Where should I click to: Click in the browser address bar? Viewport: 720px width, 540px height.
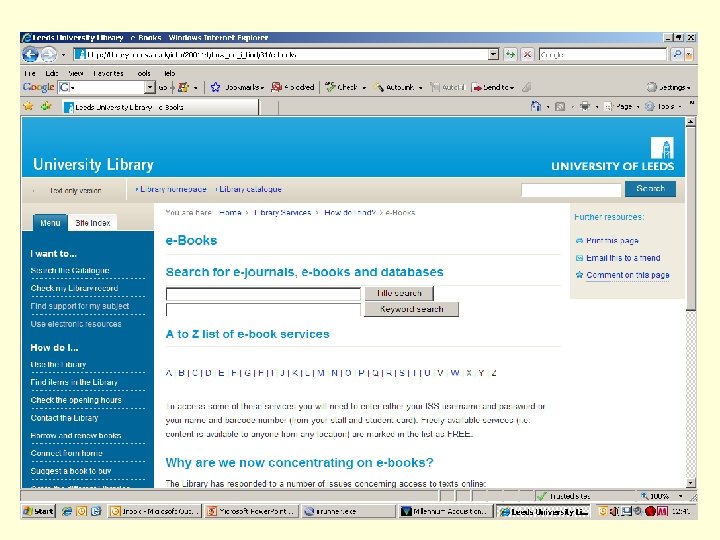pos(281,55)
